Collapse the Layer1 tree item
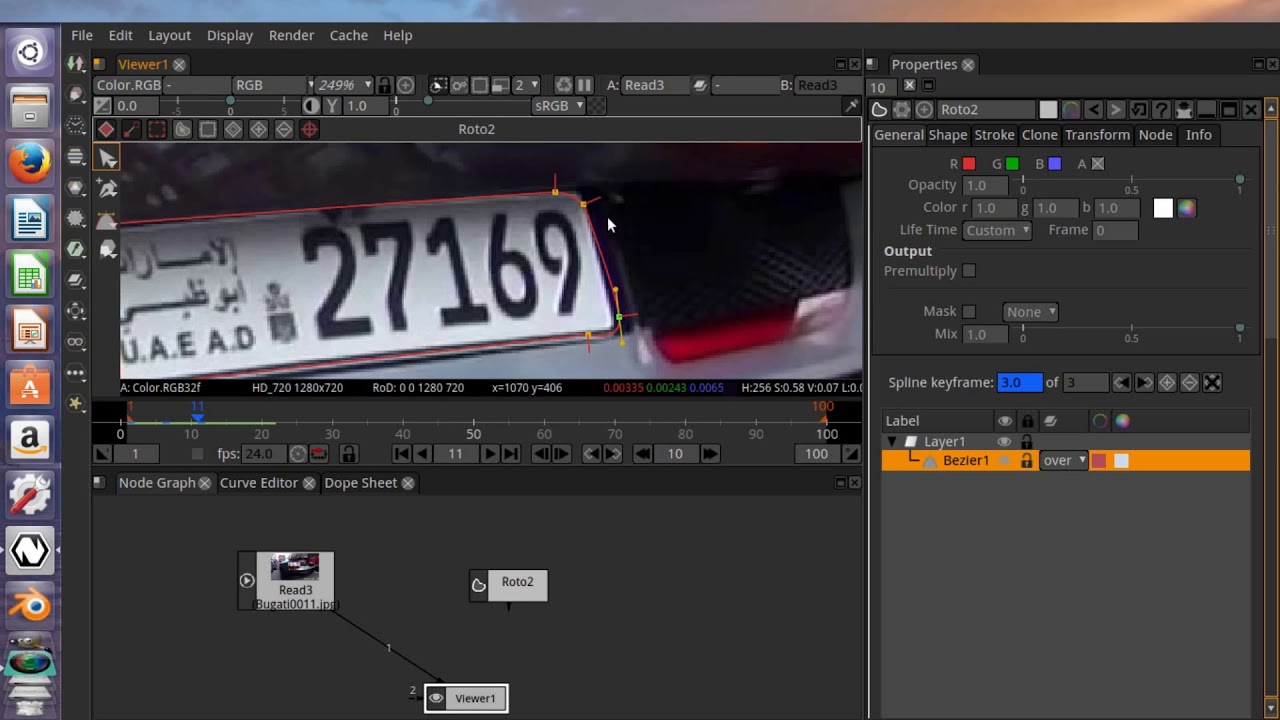Image resolution: width=1280 pixels, height=720 pixels. (892, 441)
